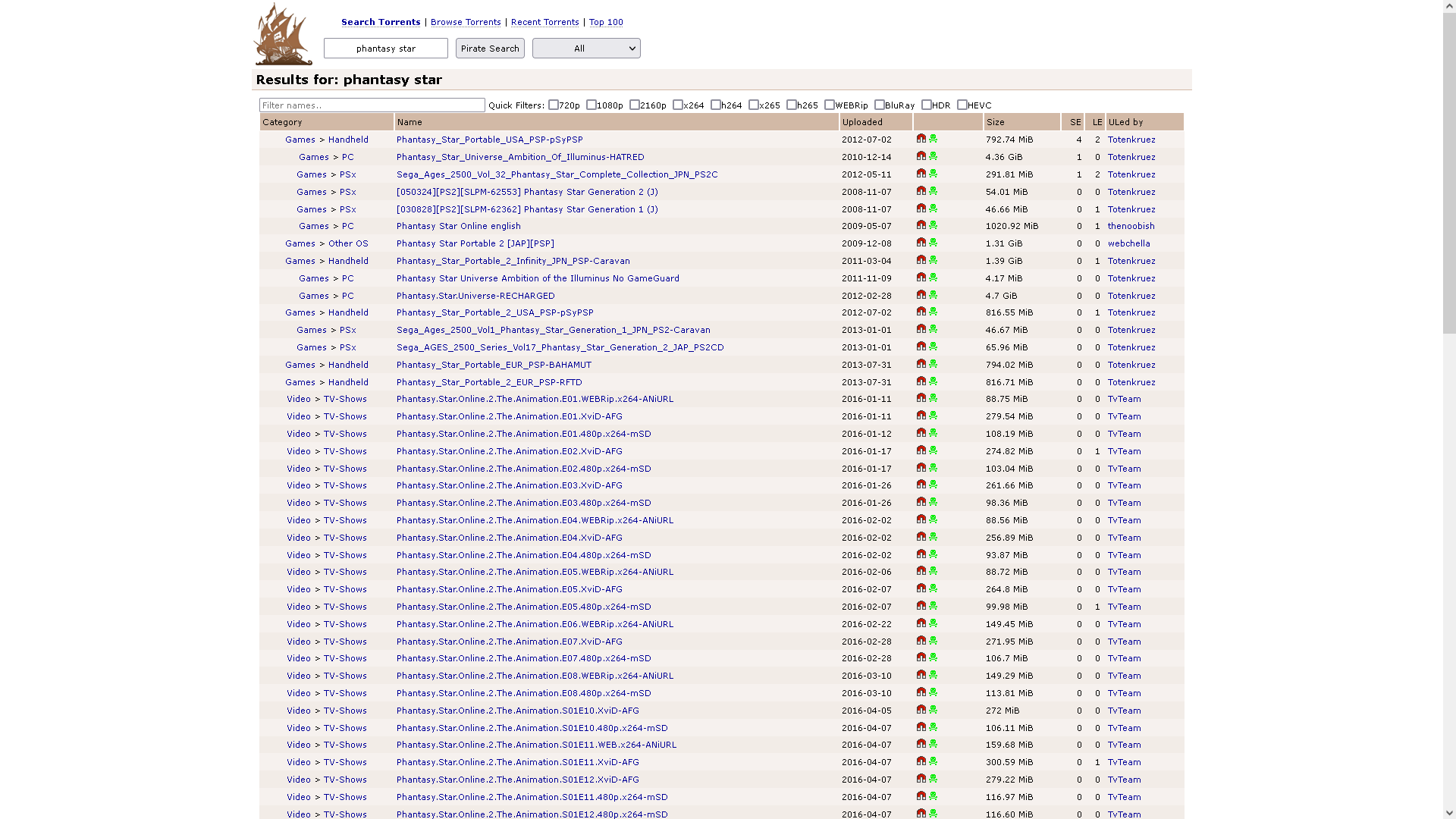The width and height of the screenshot is (1456, 819).
Task: Enable the 2160p quick filter
Action: 635,105
